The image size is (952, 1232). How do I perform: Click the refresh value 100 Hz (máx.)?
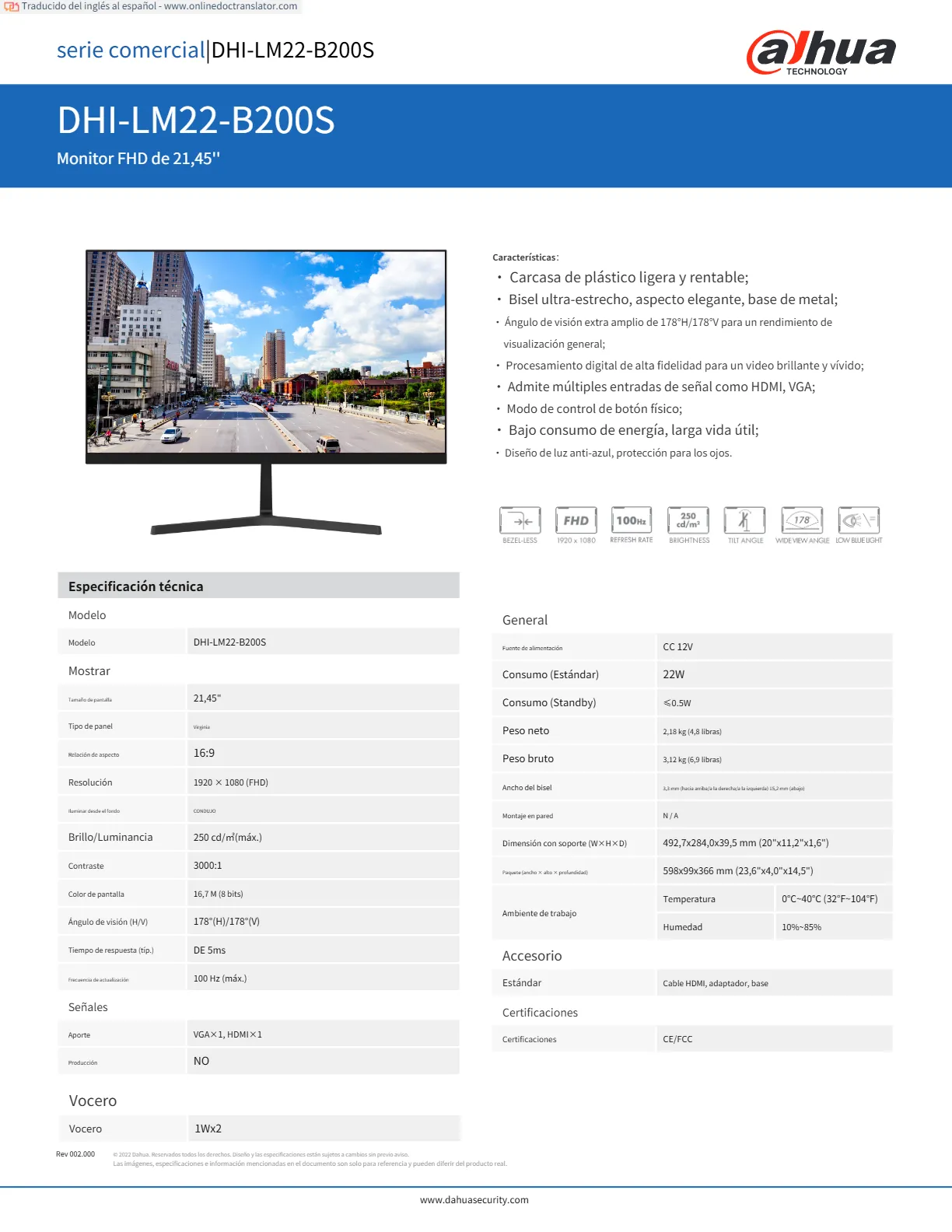[x=323, y=978]
